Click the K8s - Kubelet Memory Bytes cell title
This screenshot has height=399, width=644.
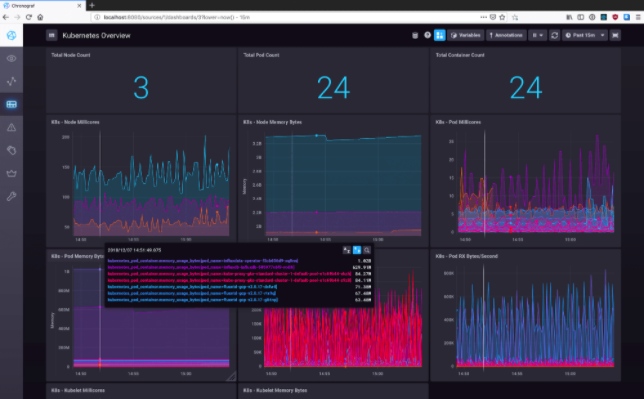[275, 390]
